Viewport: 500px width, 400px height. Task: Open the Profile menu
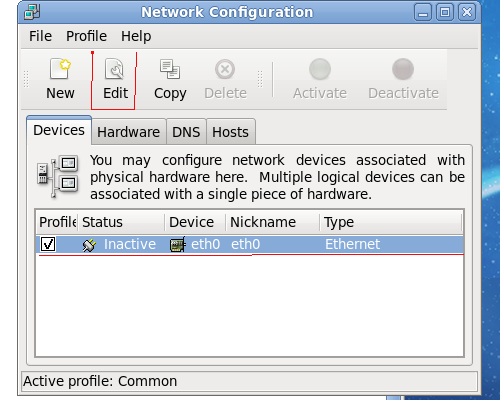(x=86, y=36)
